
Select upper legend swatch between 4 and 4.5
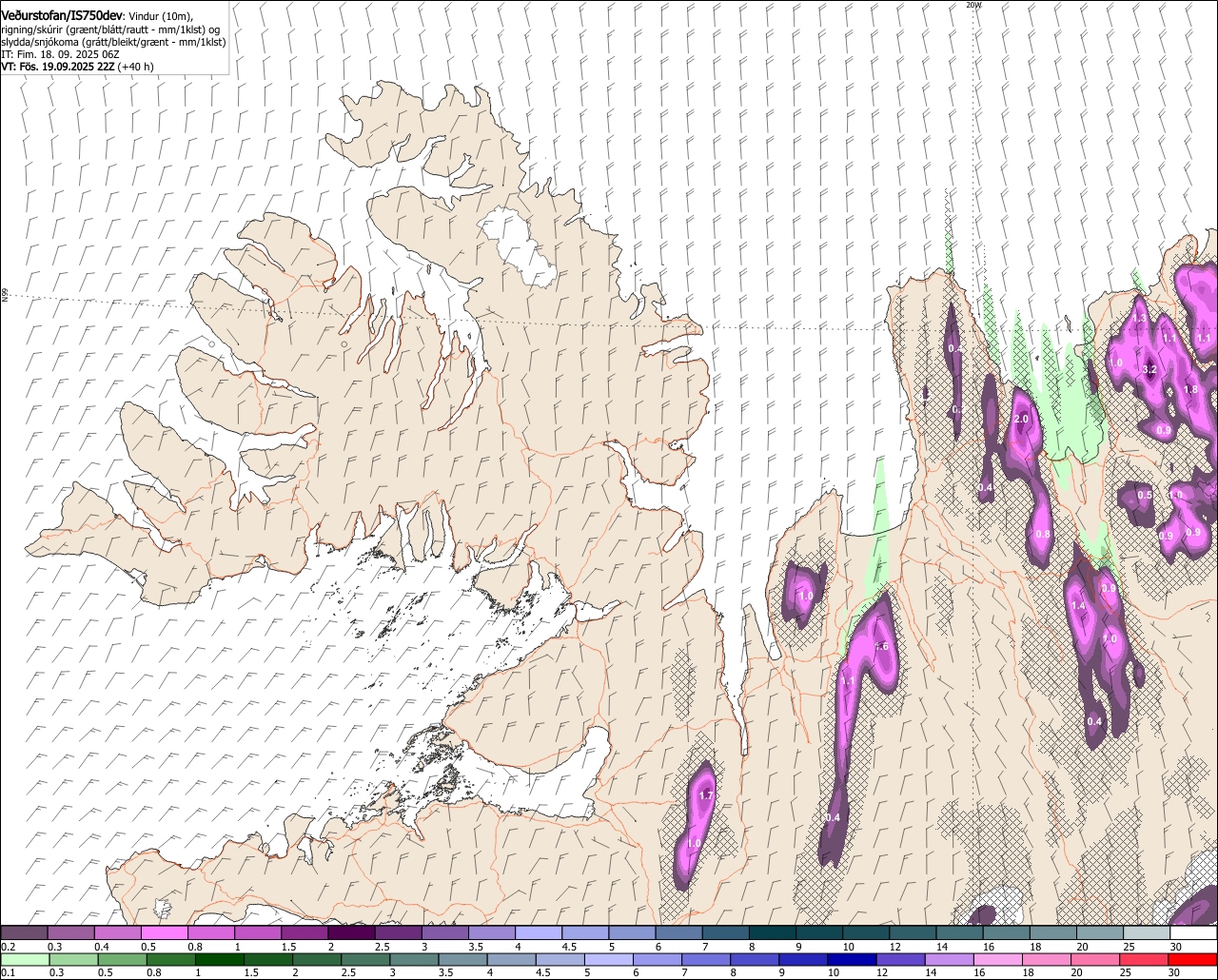pyautogui.click(x=539, y=933)
